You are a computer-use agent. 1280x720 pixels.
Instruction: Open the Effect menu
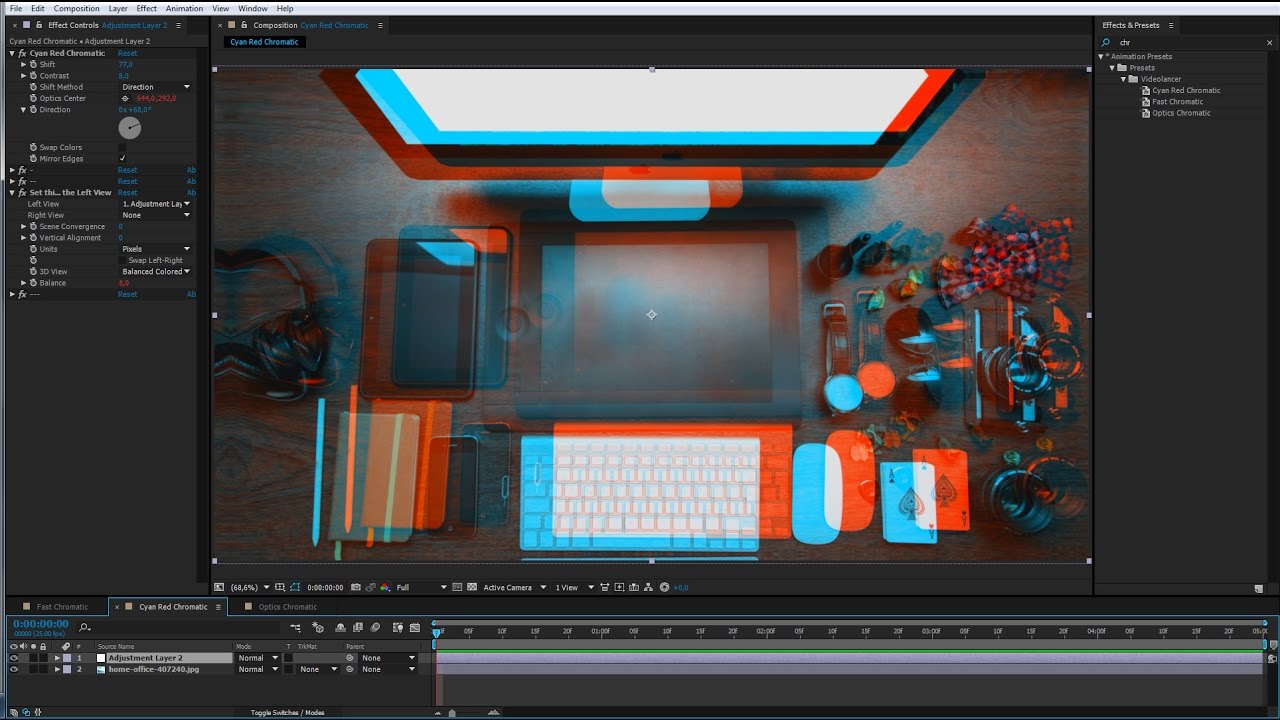tap(146, 8)
